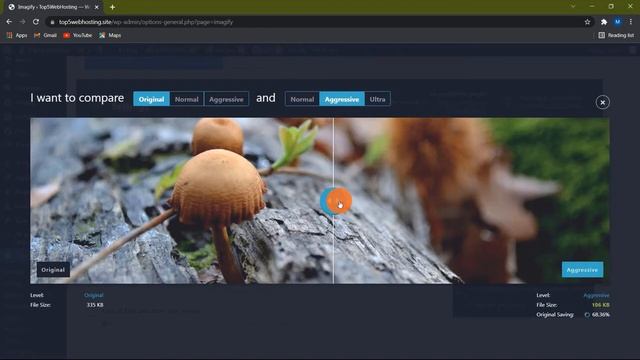Screen dimensions: 640x360
Task: Bookmark this page with the star icon
Action: tap(587, 22)
